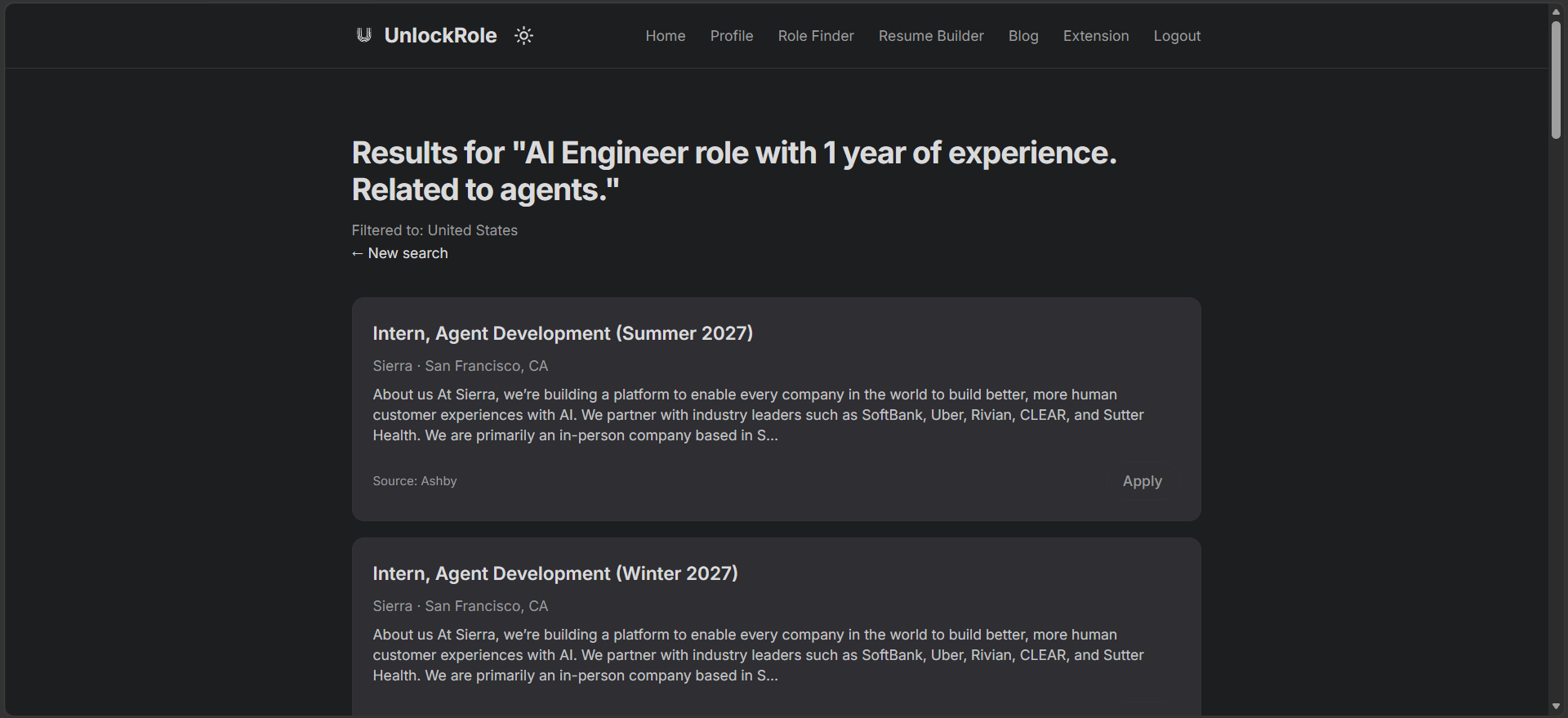
Task: Start a new search via New search link
Action: [400, 253]
